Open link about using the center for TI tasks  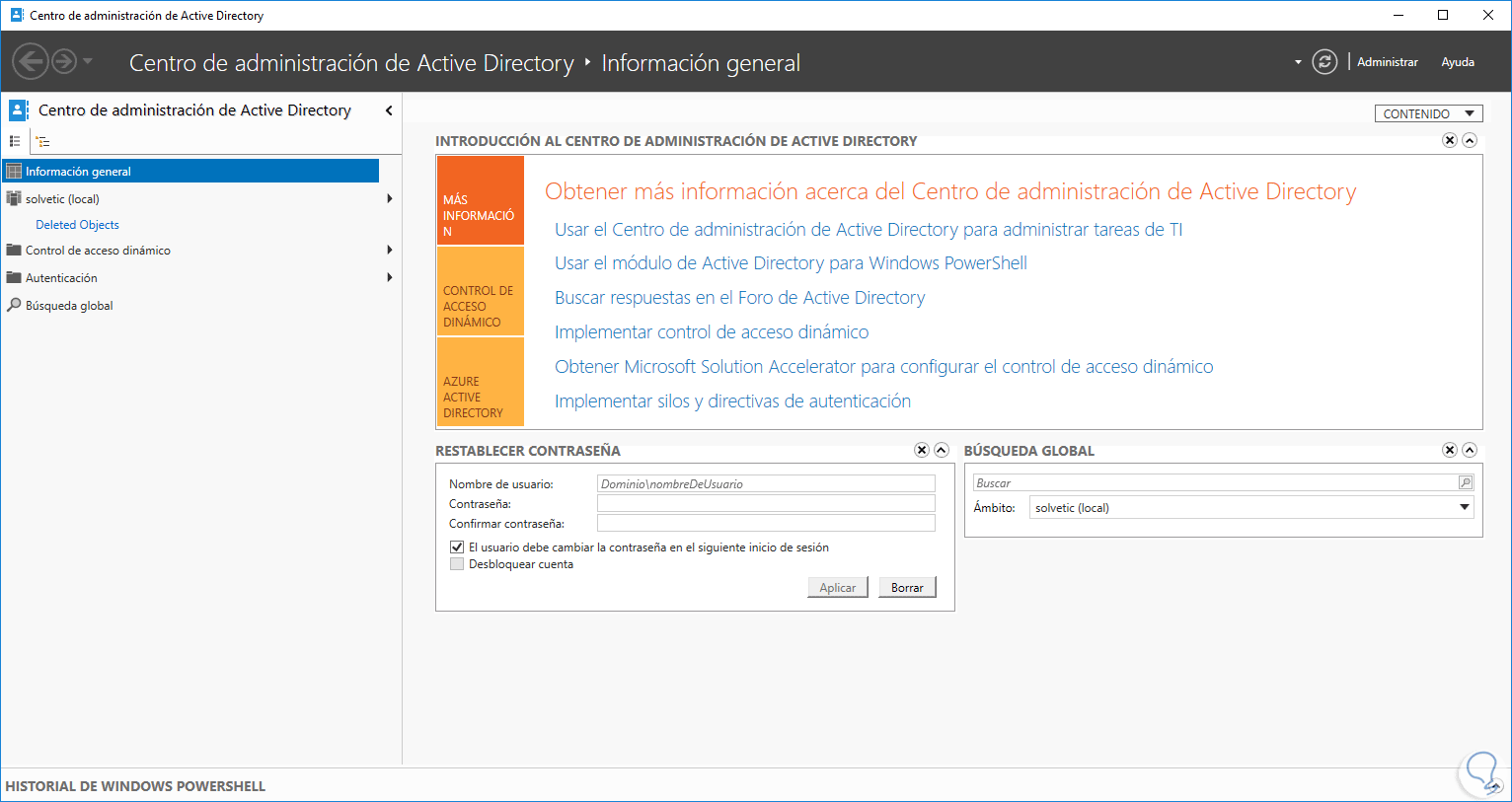click(x=869, y=230)
